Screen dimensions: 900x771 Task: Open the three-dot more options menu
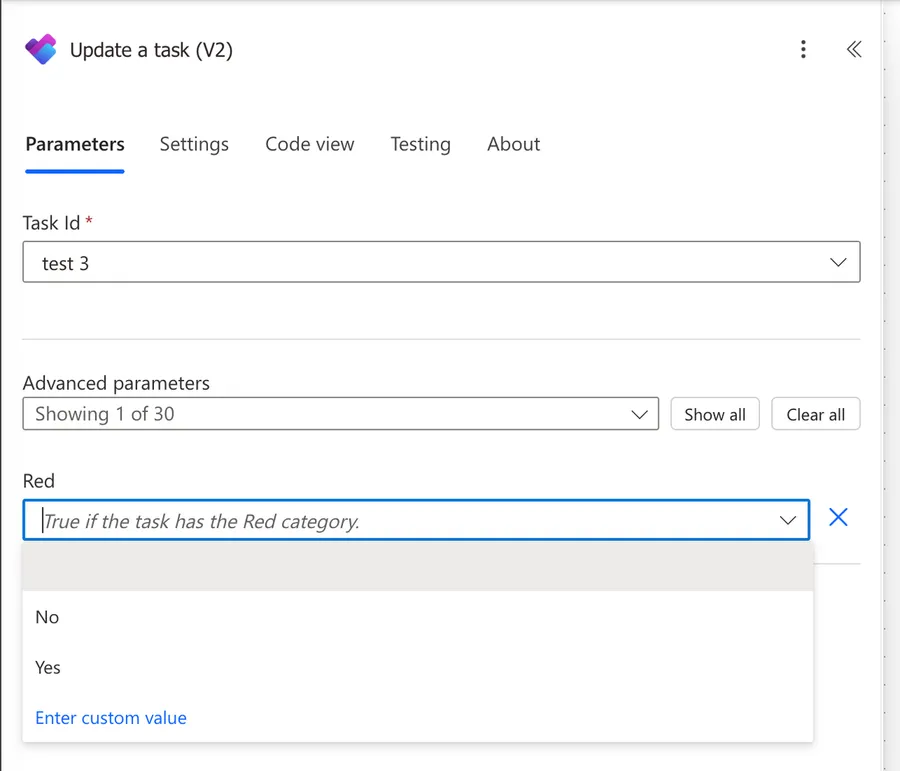[x=803, y=50]
